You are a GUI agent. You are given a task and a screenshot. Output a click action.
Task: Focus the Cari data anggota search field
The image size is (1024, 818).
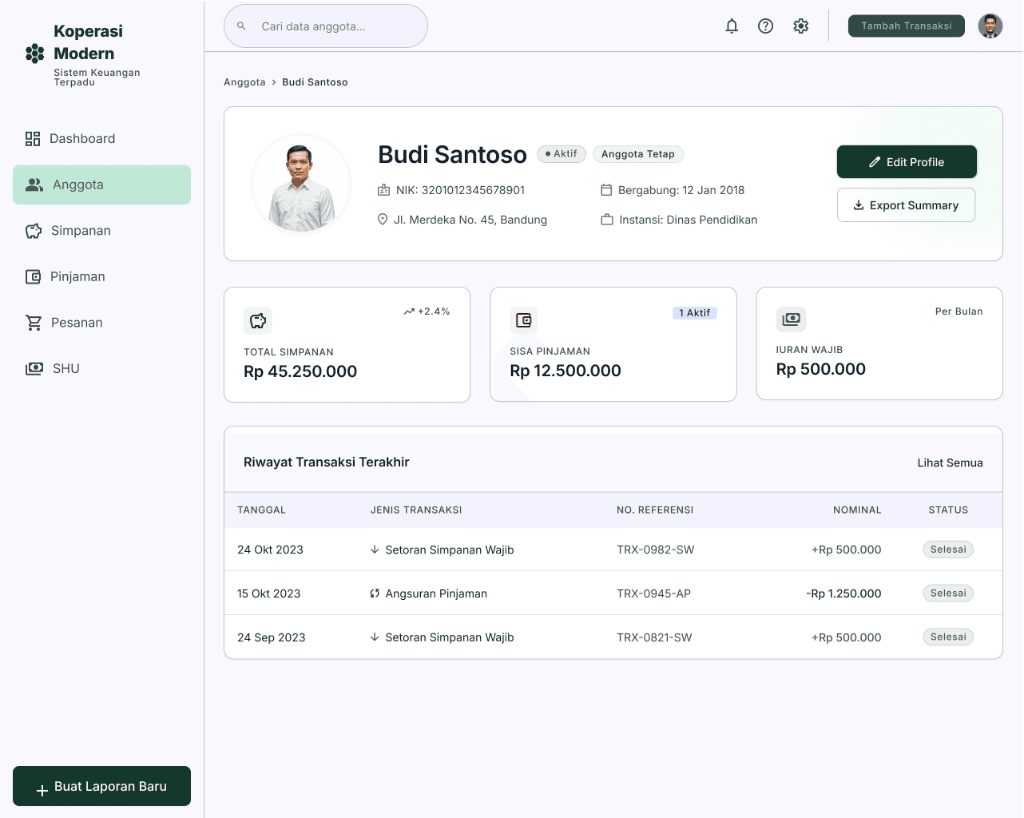pyautogui.click(x=325, y=26)
